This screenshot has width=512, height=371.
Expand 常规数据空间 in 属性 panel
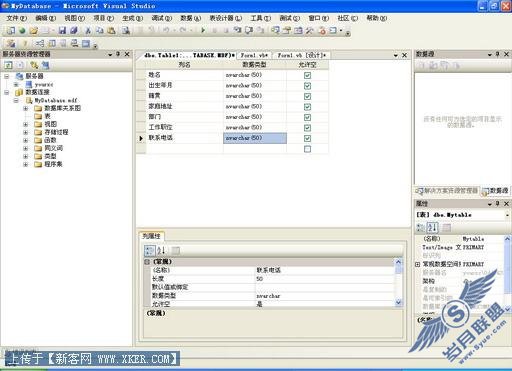coord(417,264)
